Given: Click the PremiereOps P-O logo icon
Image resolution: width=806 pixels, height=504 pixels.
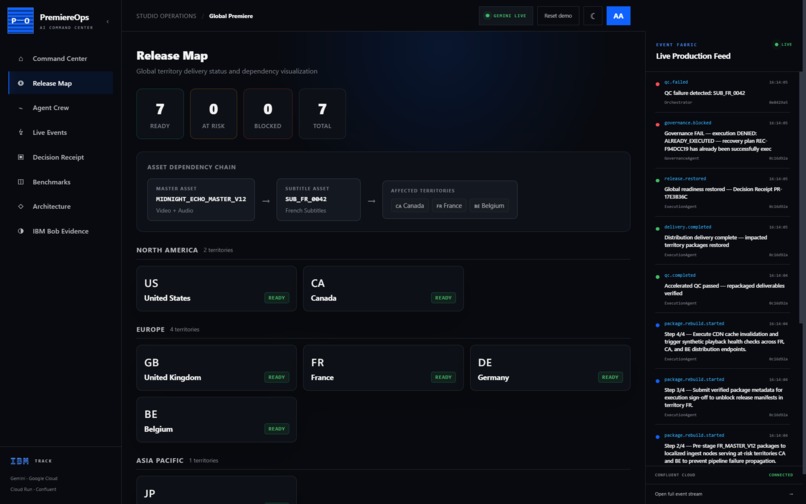Looking at the screenshot, I should click(x=21, y=21).
